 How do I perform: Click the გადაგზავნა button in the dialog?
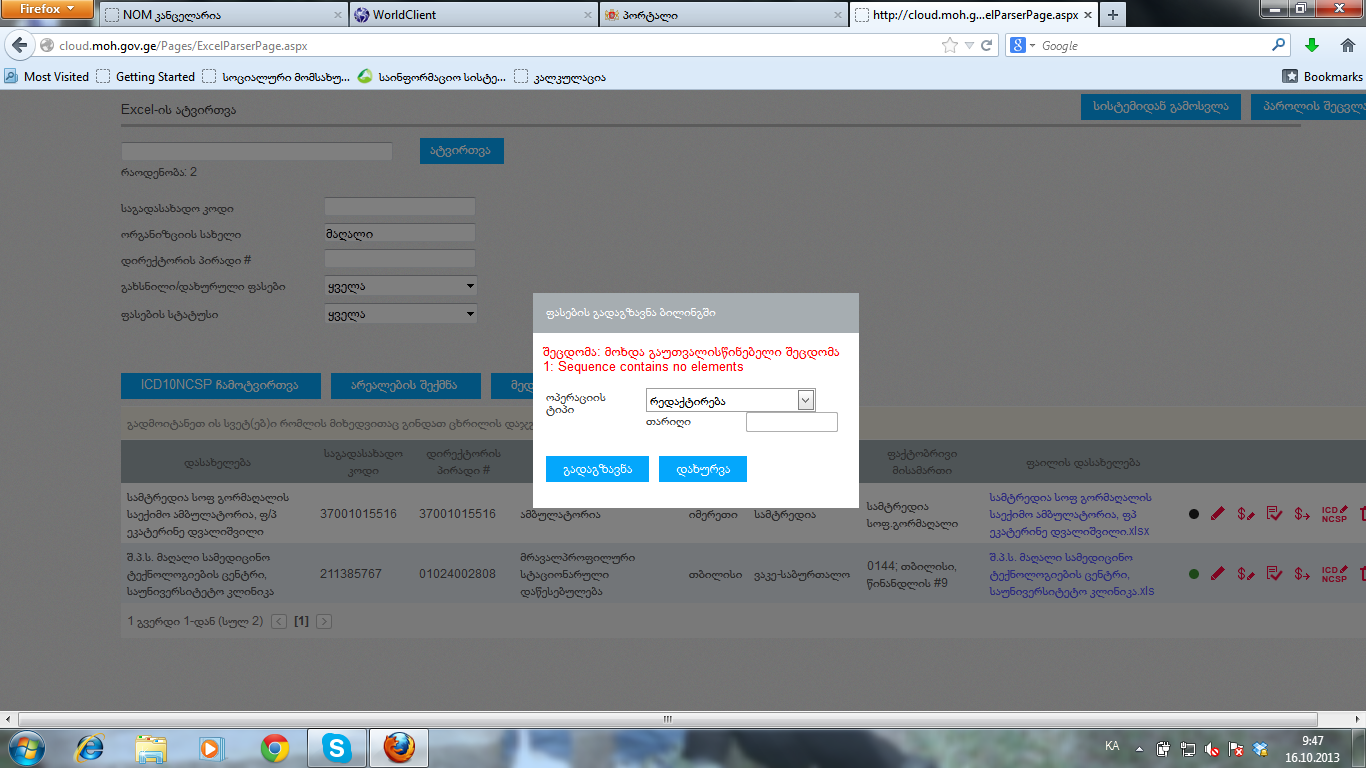(597, 469)
